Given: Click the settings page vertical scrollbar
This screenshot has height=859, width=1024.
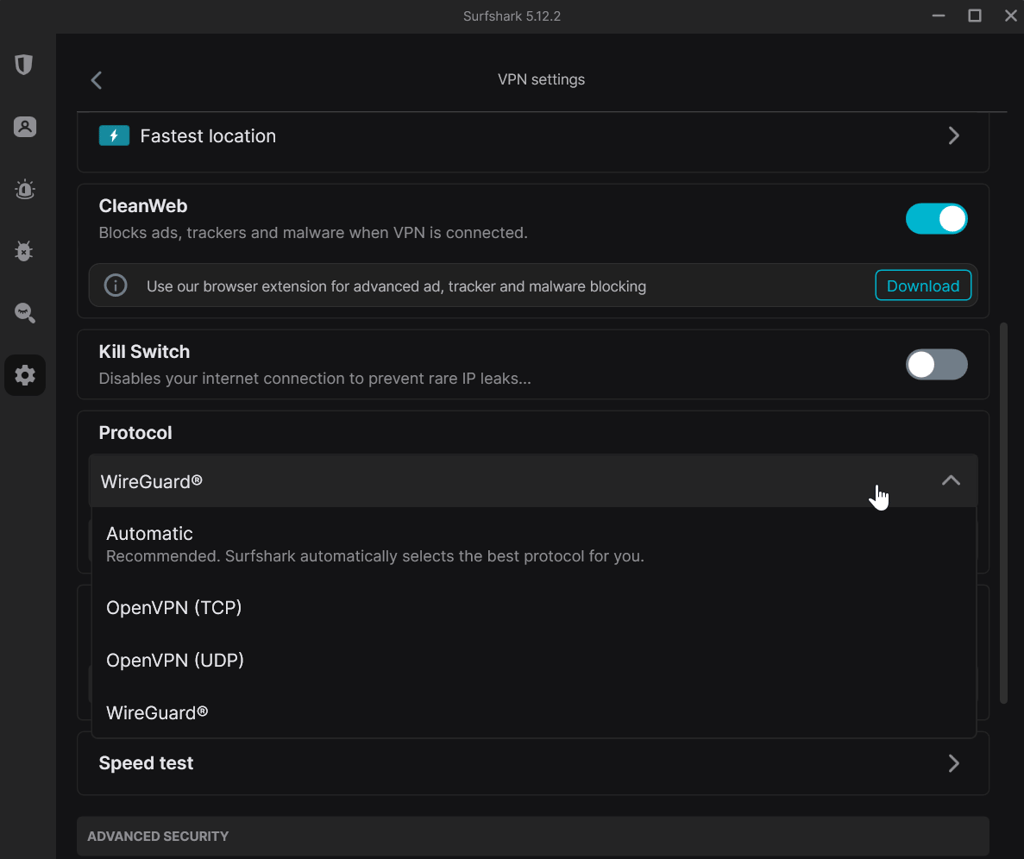Looking at the screenshot, I should pyautogui.click(x=1004, y=513).
